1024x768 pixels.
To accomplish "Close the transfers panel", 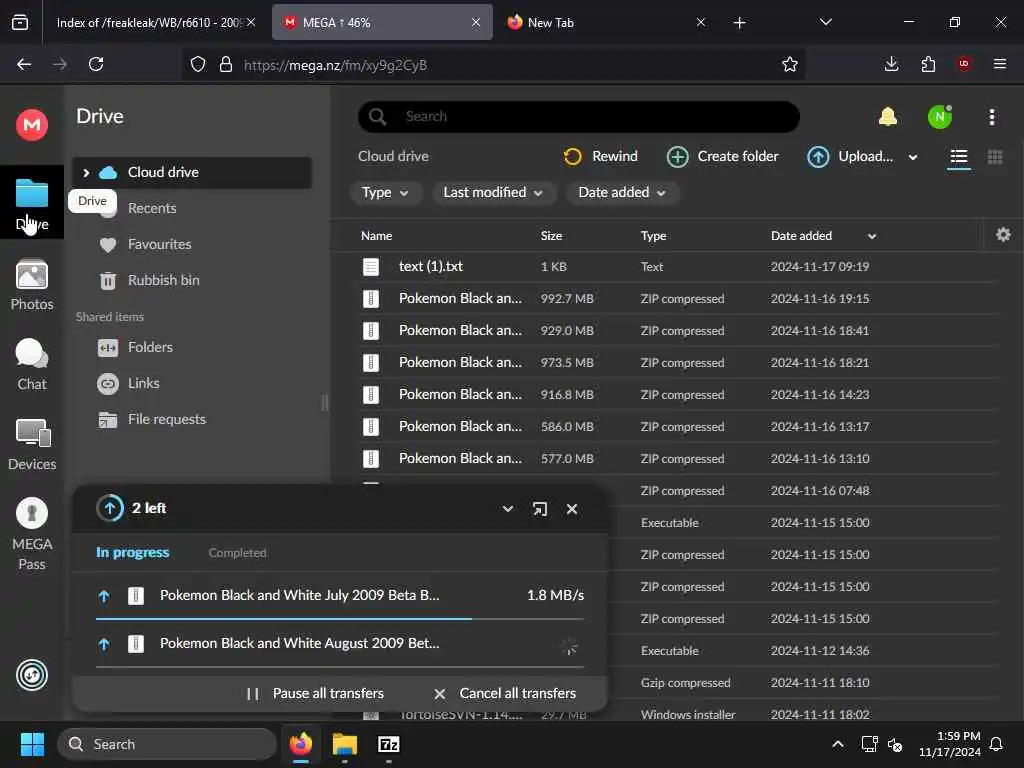I will click(x=571, y=509).
